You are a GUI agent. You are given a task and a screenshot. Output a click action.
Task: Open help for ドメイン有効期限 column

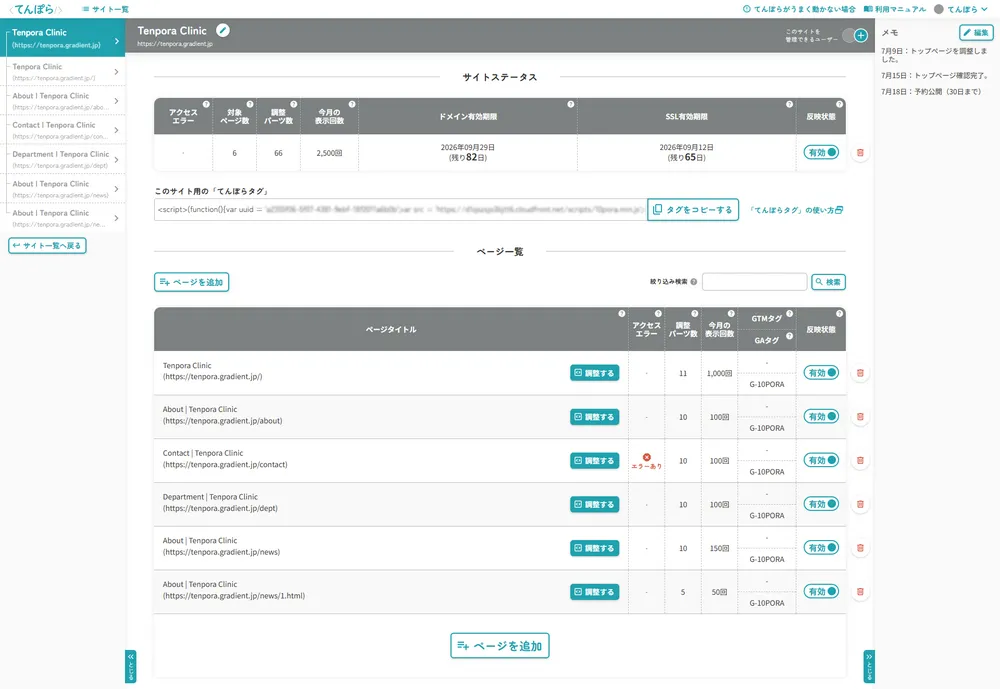[x=571, y=104]
